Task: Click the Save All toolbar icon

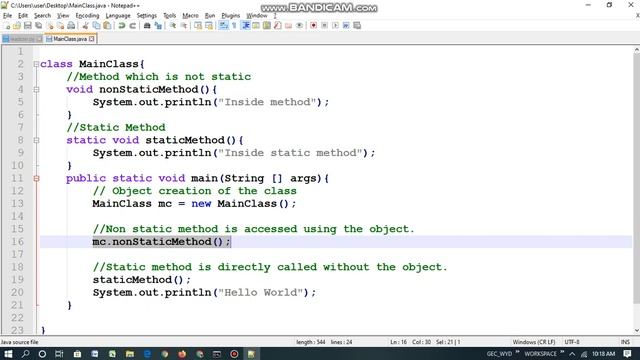Action: (39, 26)
